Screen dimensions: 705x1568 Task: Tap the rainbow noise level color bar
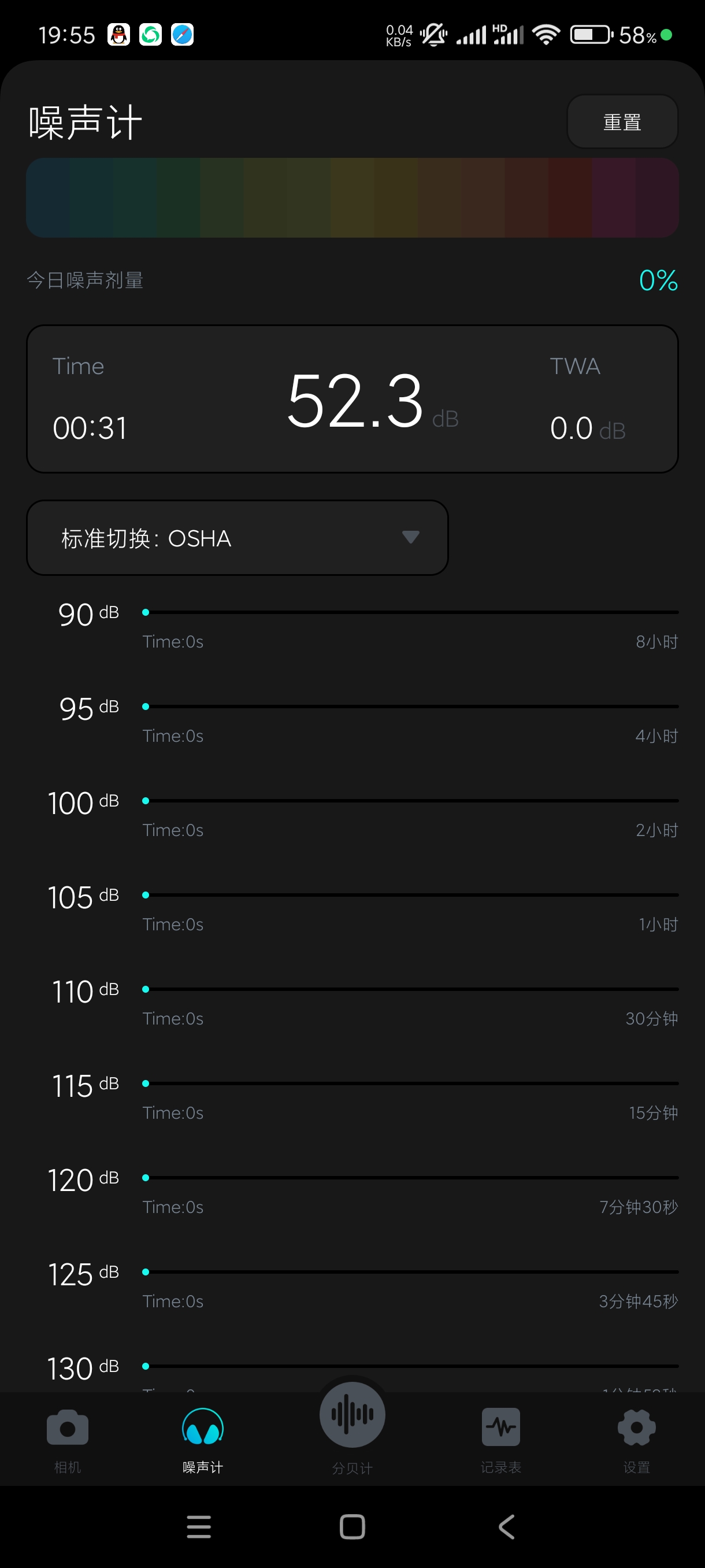click(x=352, y=198)
